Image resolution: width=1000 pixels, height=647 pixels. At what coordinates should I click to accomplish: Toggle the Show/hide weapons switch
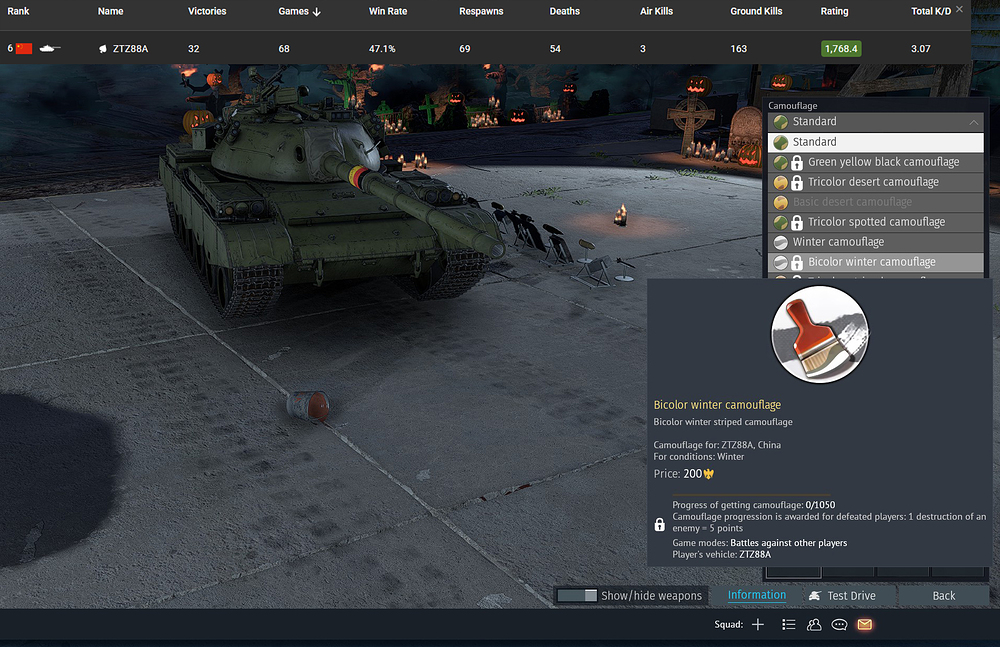(x=577, y=595)
